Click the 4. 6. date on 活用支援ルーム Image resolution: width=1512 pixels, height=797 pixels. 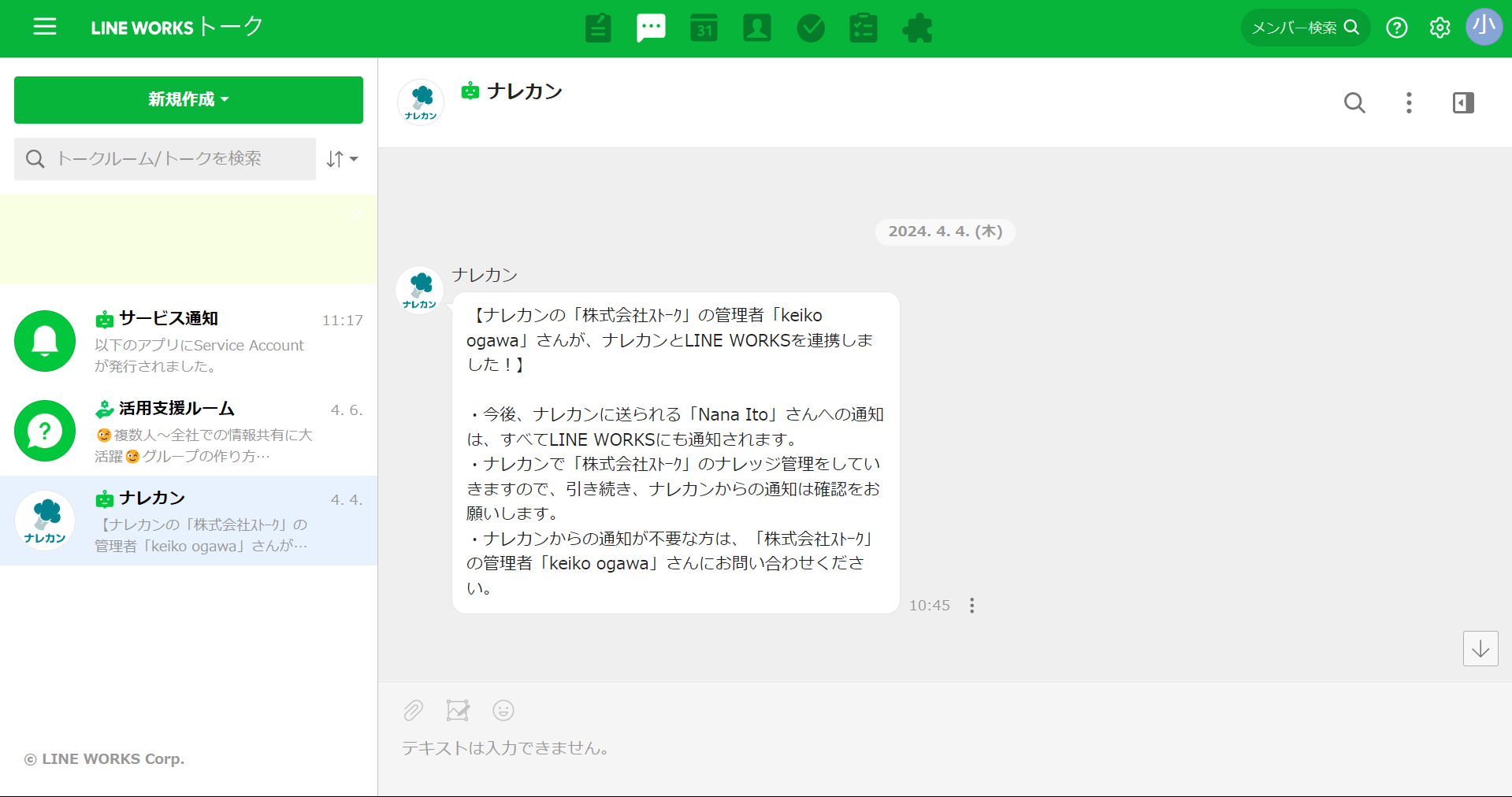pos(347,410)
